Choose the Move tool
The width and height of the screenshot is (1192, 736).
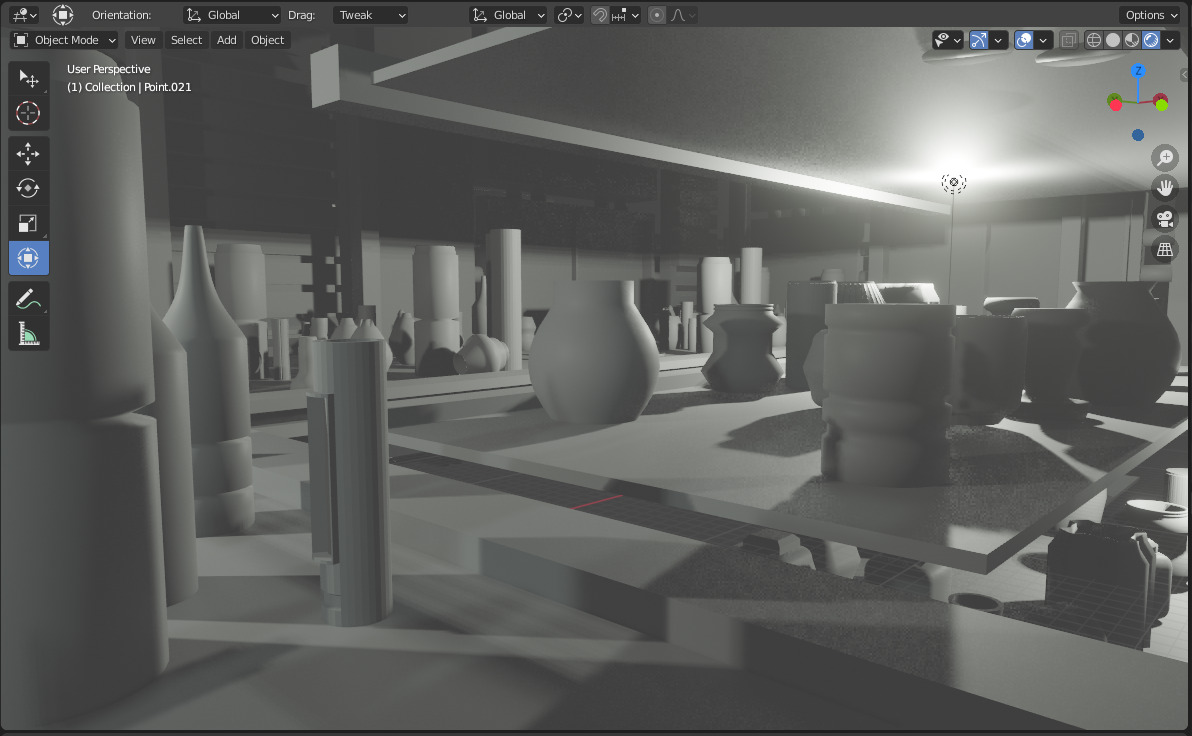29,154
